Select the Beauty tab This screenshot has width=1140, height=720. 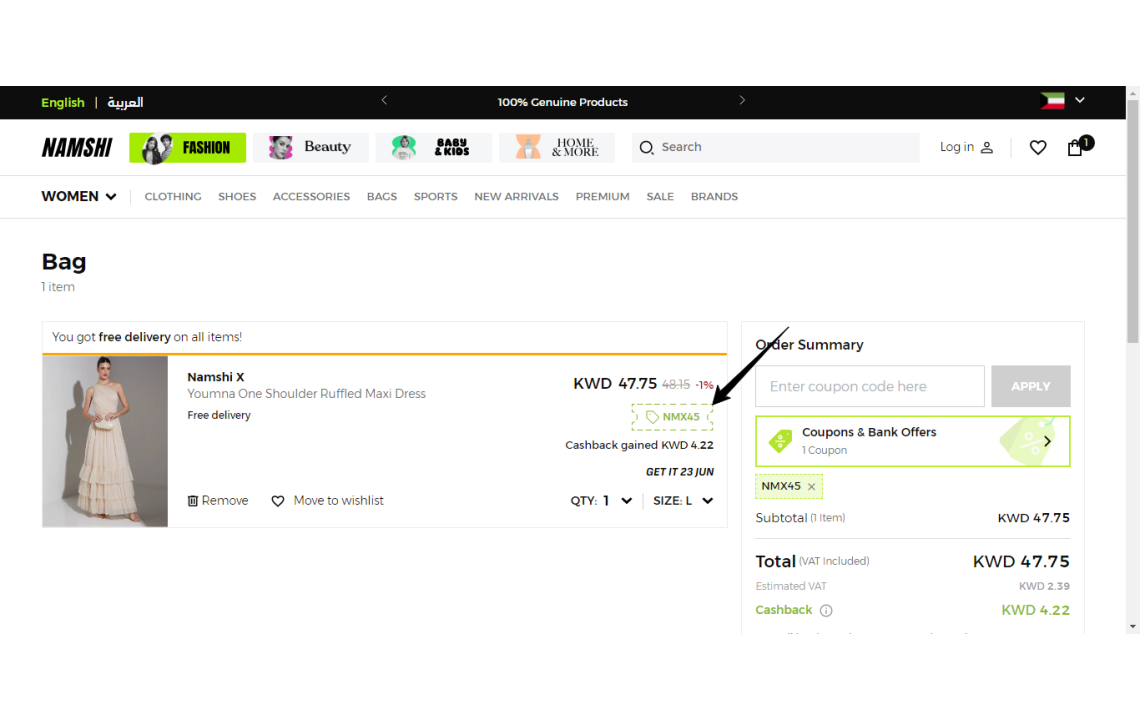pos(310,148)
